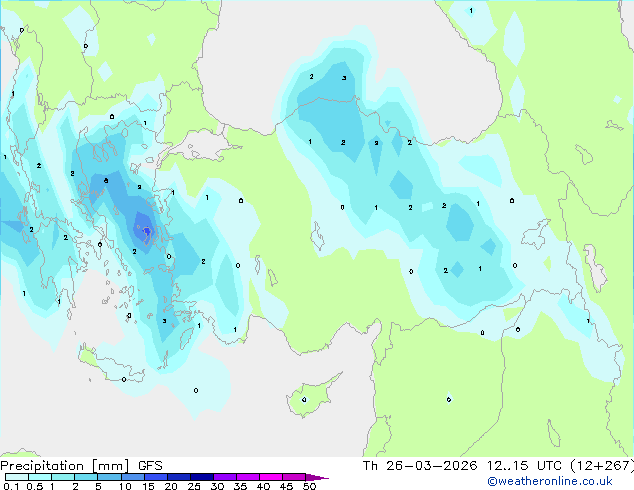Viewport: 634px width, 490px height.
Task: Click the legend label '0.1'
Action: click(11, 486)
